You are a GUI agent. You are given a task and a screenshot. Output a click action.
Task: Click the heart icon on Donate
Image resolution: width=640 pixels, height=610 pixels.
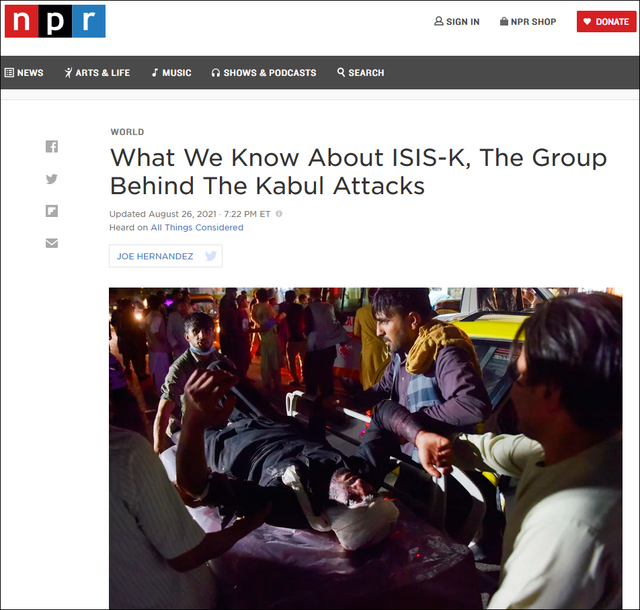[x=587, y=22]
